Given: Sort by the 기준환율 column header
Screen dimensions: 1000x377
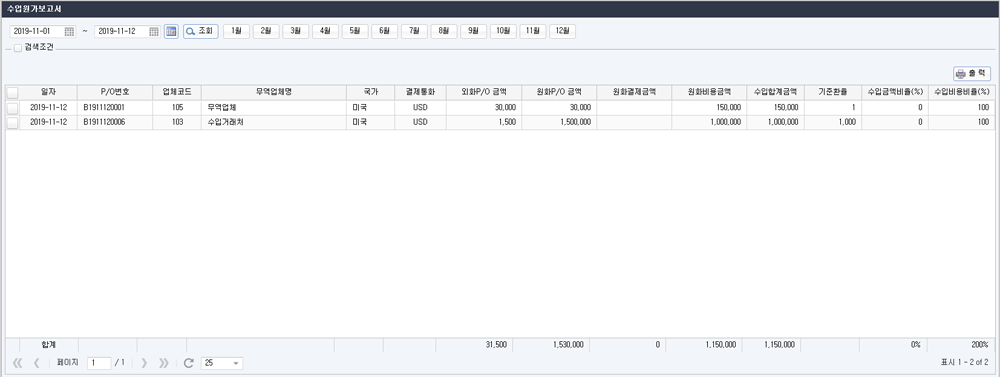Looking at the screenshot, I should [x=832, y=92].
